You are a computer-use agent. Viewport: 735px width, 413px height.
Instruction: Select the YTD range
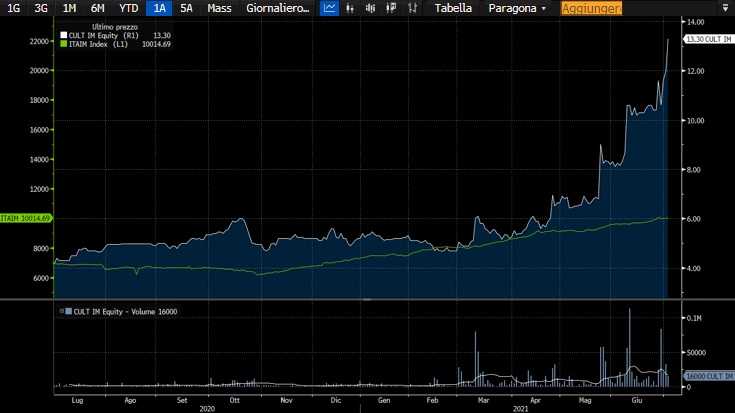128,8
